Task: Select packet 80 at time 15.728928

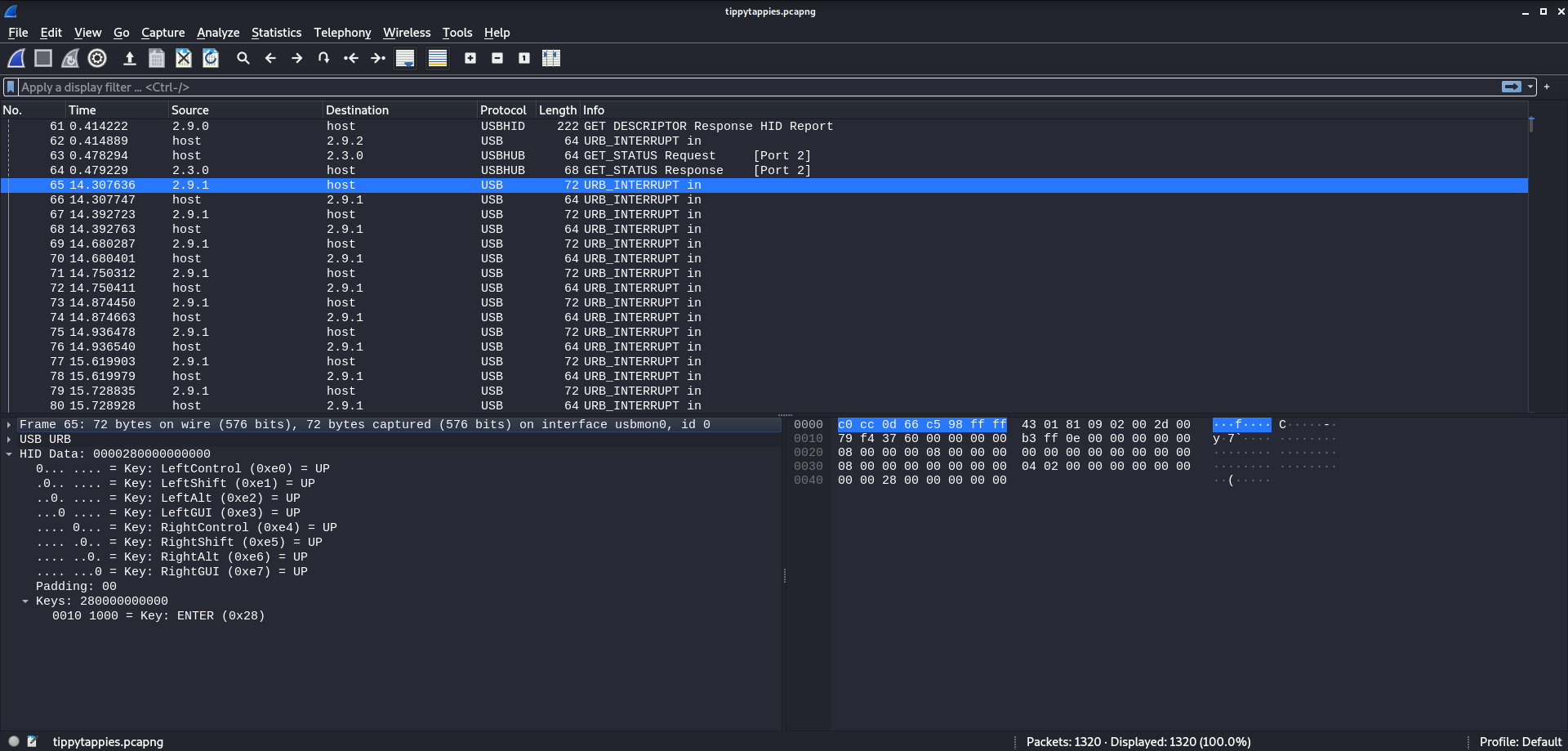Action: [764, 406]
